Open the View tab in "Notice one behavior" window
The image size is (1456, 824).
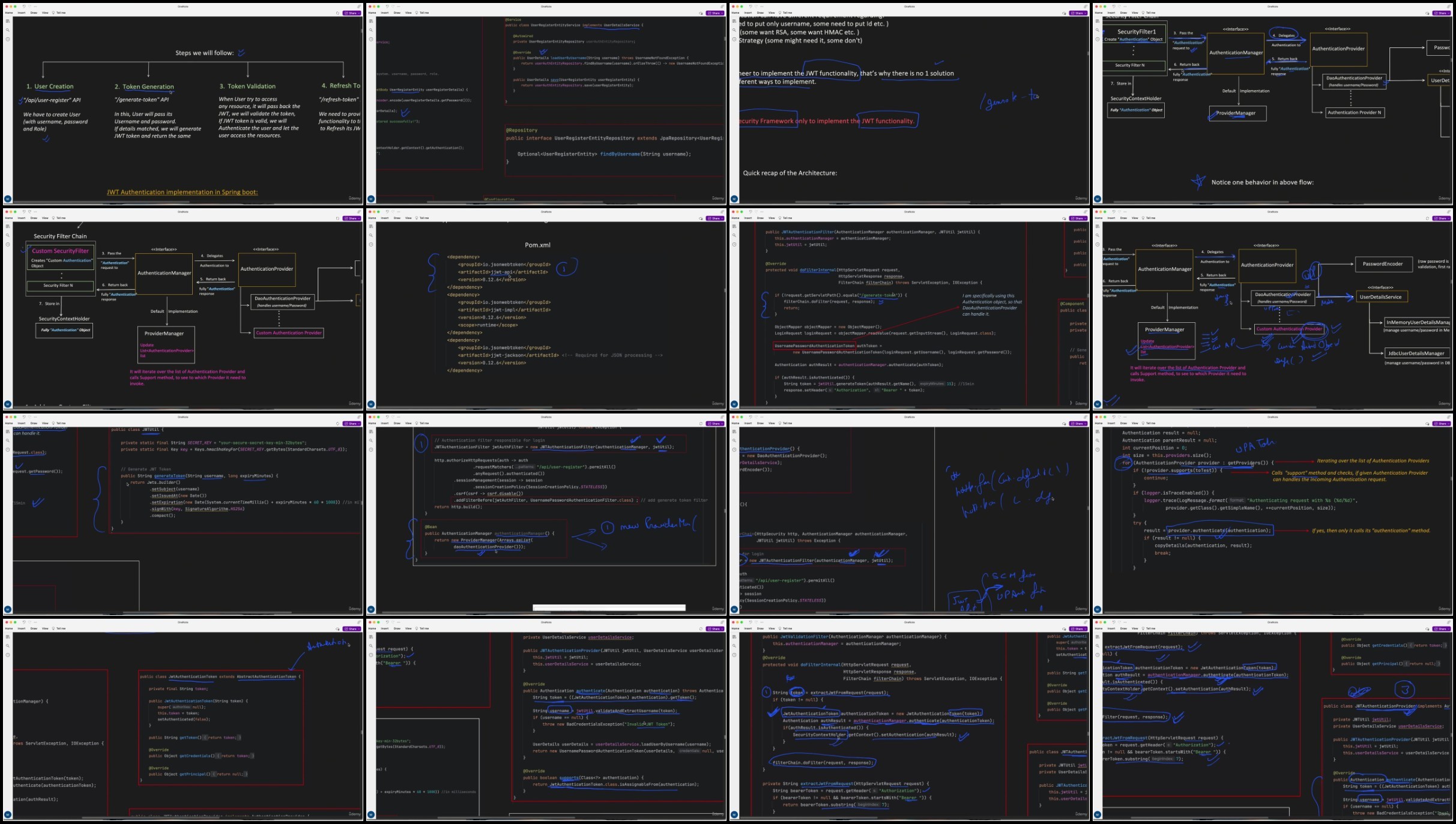click(x=1135, y=13)
